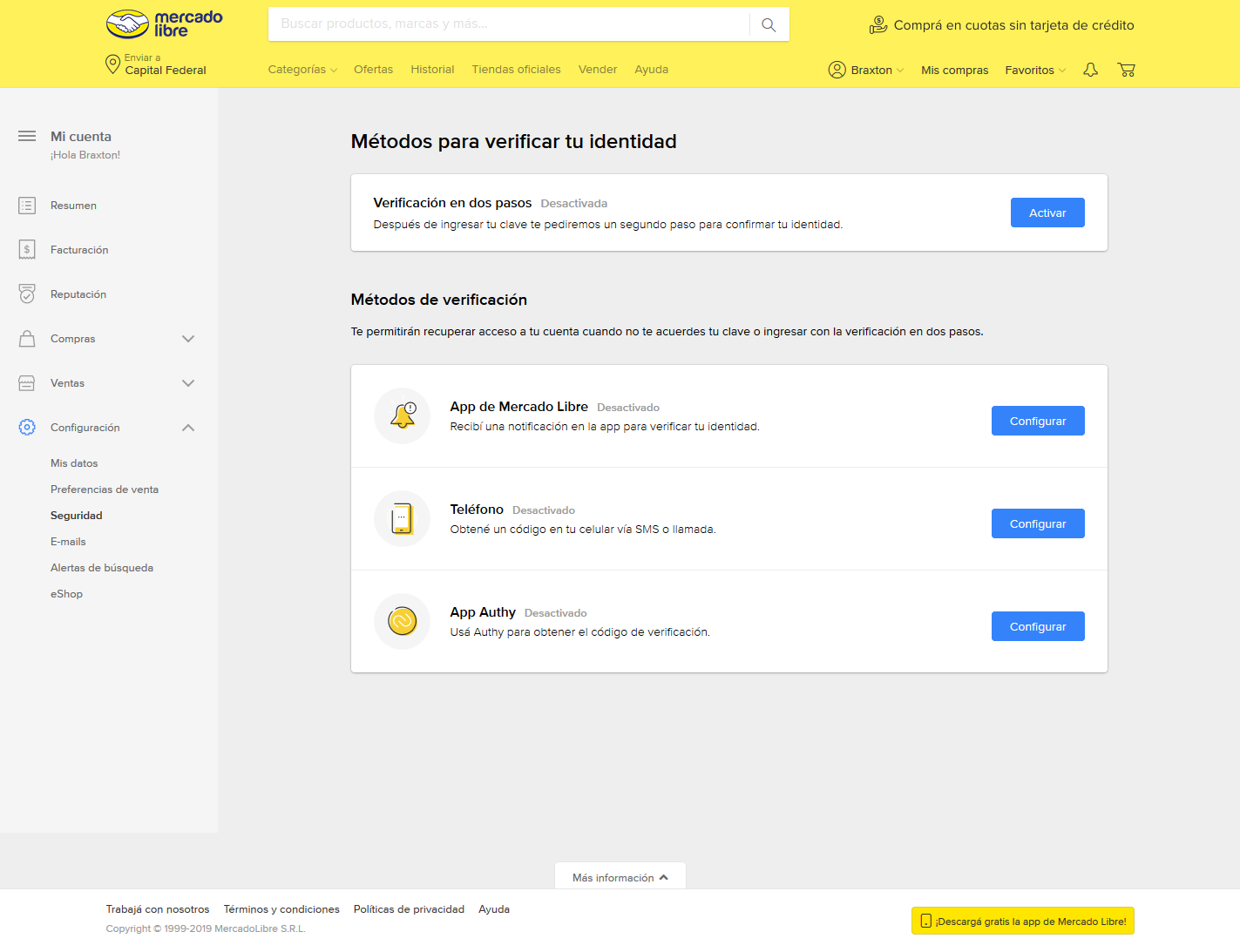Viewport: 1240px width, 952px height.
Task: Click Capital Federal delivery location
Action: click(166, 71)
